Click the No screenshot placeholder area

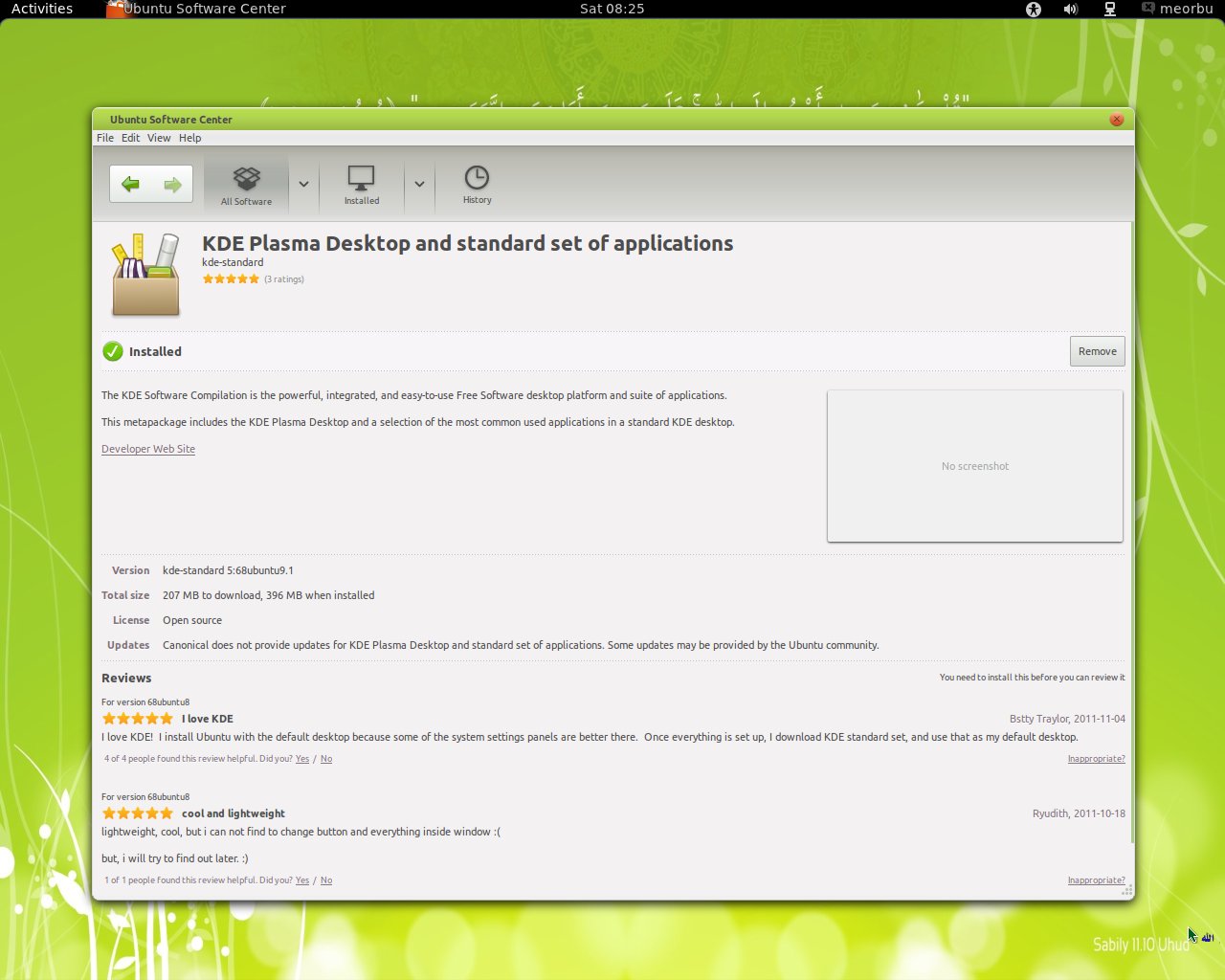coord(974,466)
